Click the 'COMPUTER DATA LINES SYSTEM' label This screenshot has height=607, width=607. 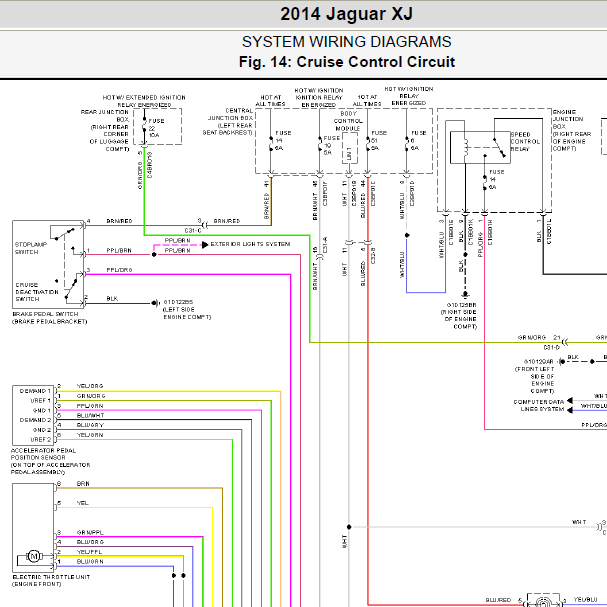[539, 406]
